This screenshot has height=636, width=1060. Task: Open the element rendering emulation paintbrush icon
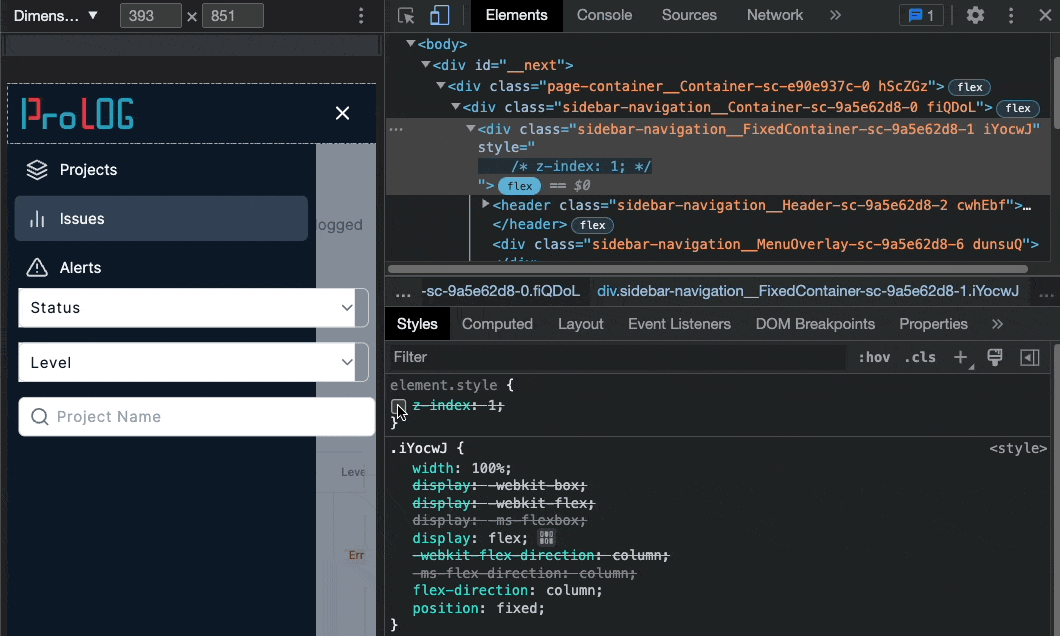tap(995, 357)
